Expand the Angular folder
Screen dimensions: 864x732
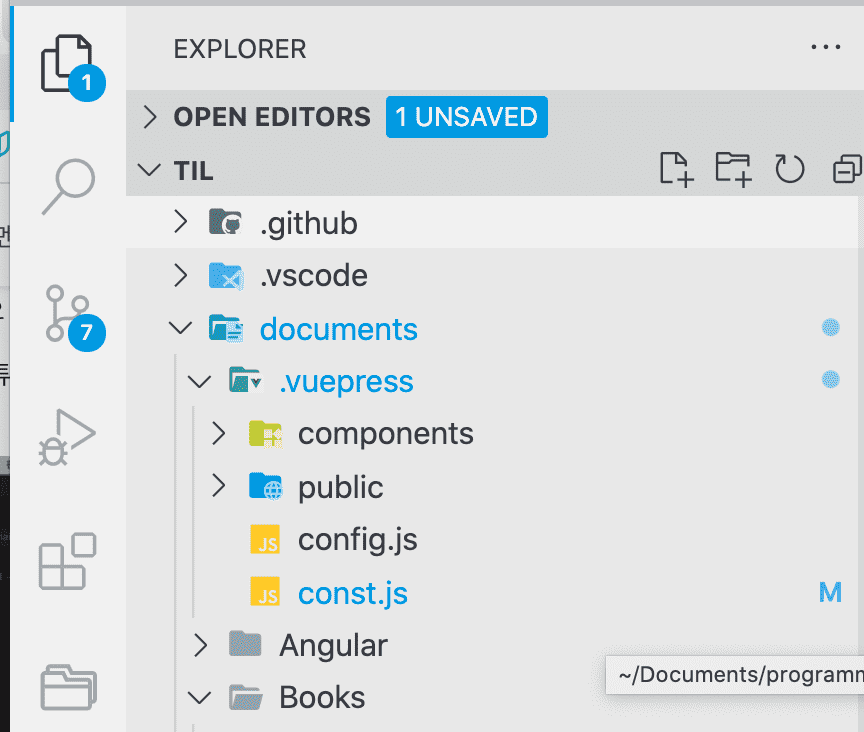pos(333,645)
